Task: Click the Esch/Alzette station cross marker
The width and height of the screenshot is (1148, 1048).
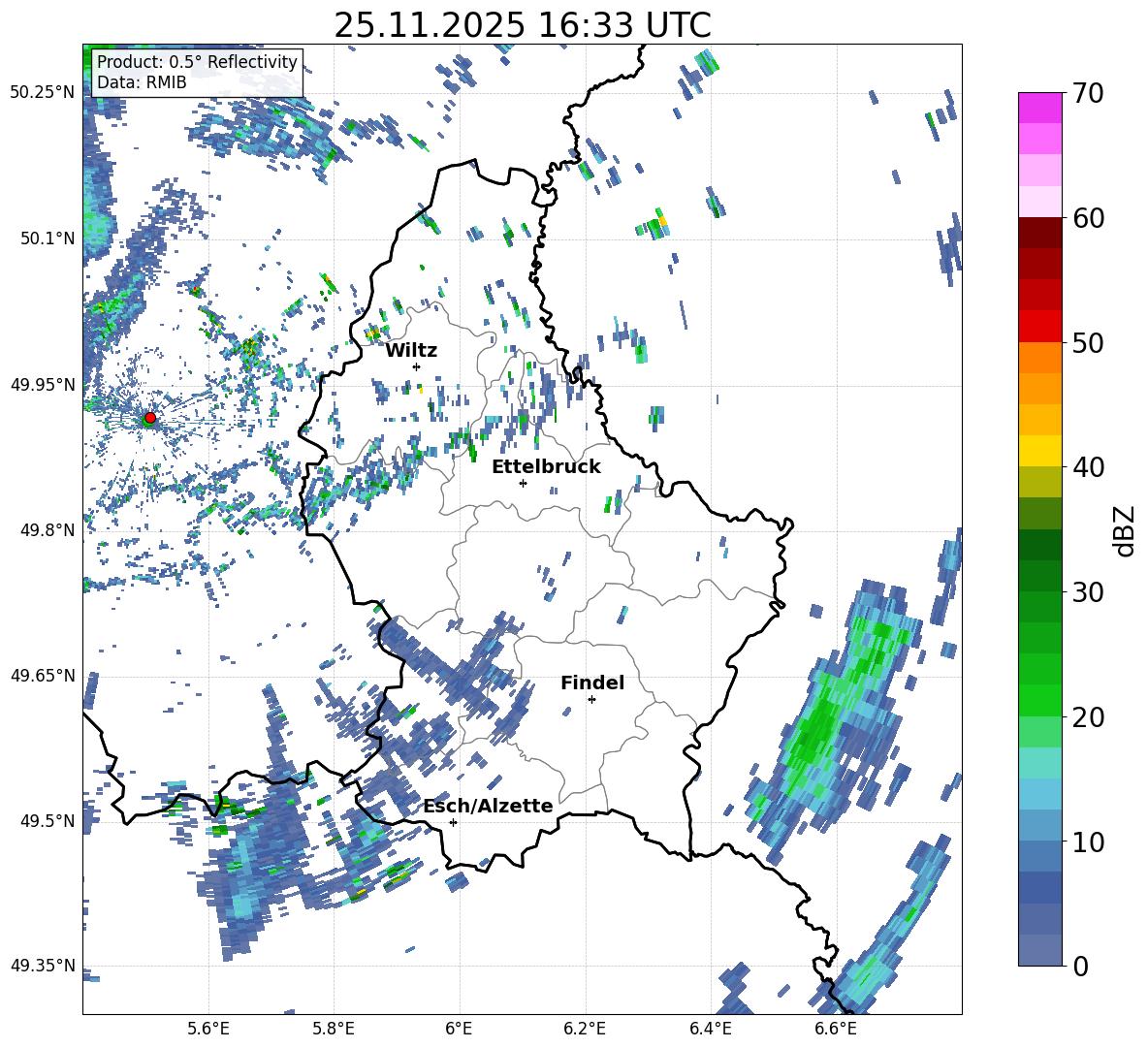Action: 453,822
